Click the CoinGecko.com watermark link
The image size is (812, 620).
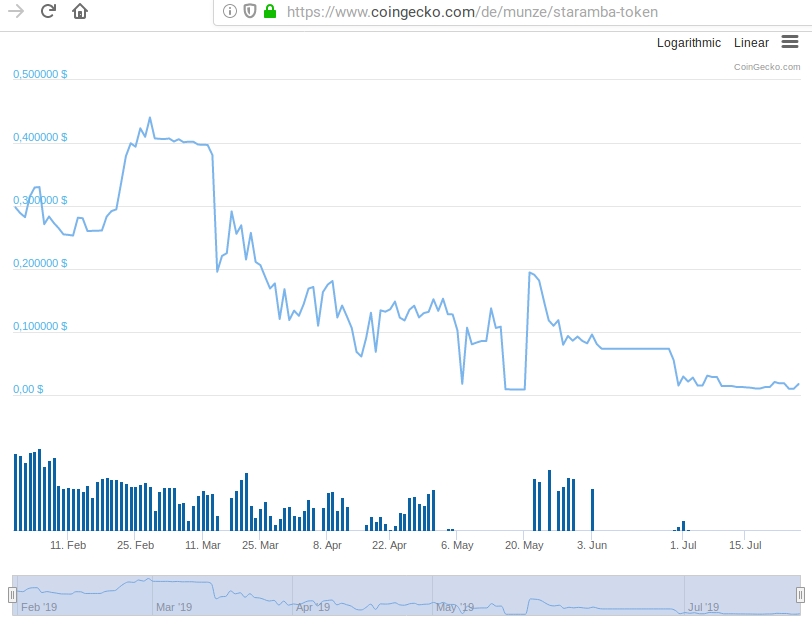point(766,67)
